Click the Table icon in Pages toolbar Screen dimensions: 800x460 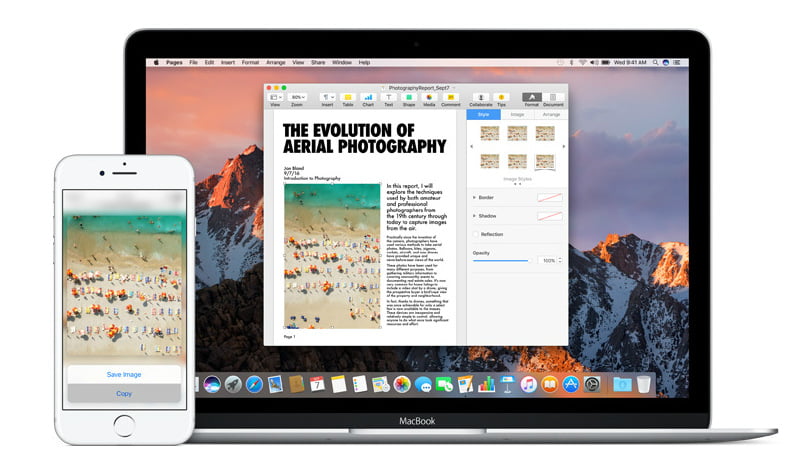pos(348,98)
